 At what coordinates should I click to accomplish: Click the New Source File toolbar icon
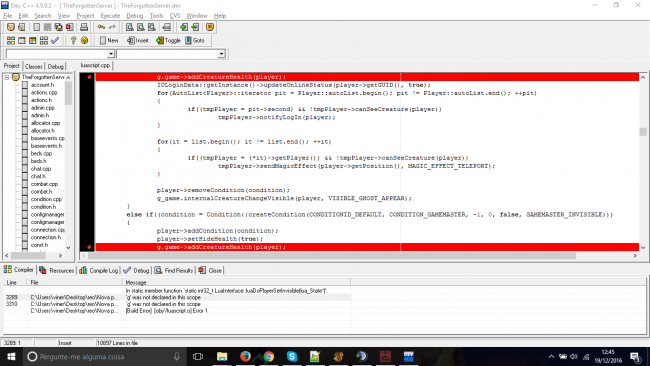(36, 27)
